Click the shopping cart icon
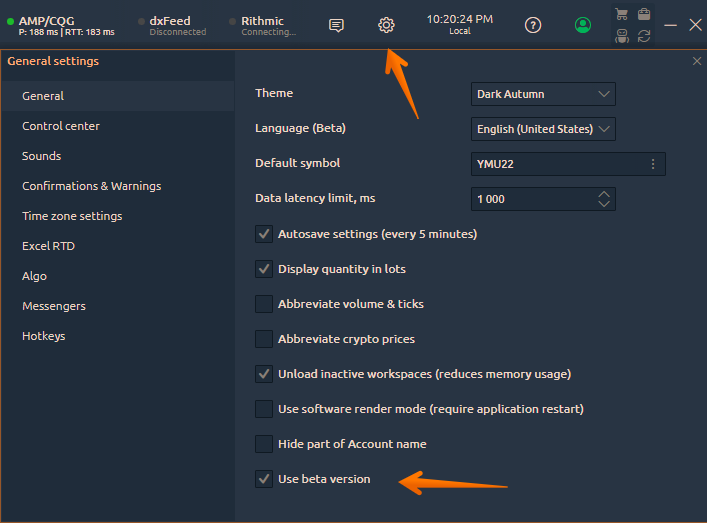 tap(622, 14)
